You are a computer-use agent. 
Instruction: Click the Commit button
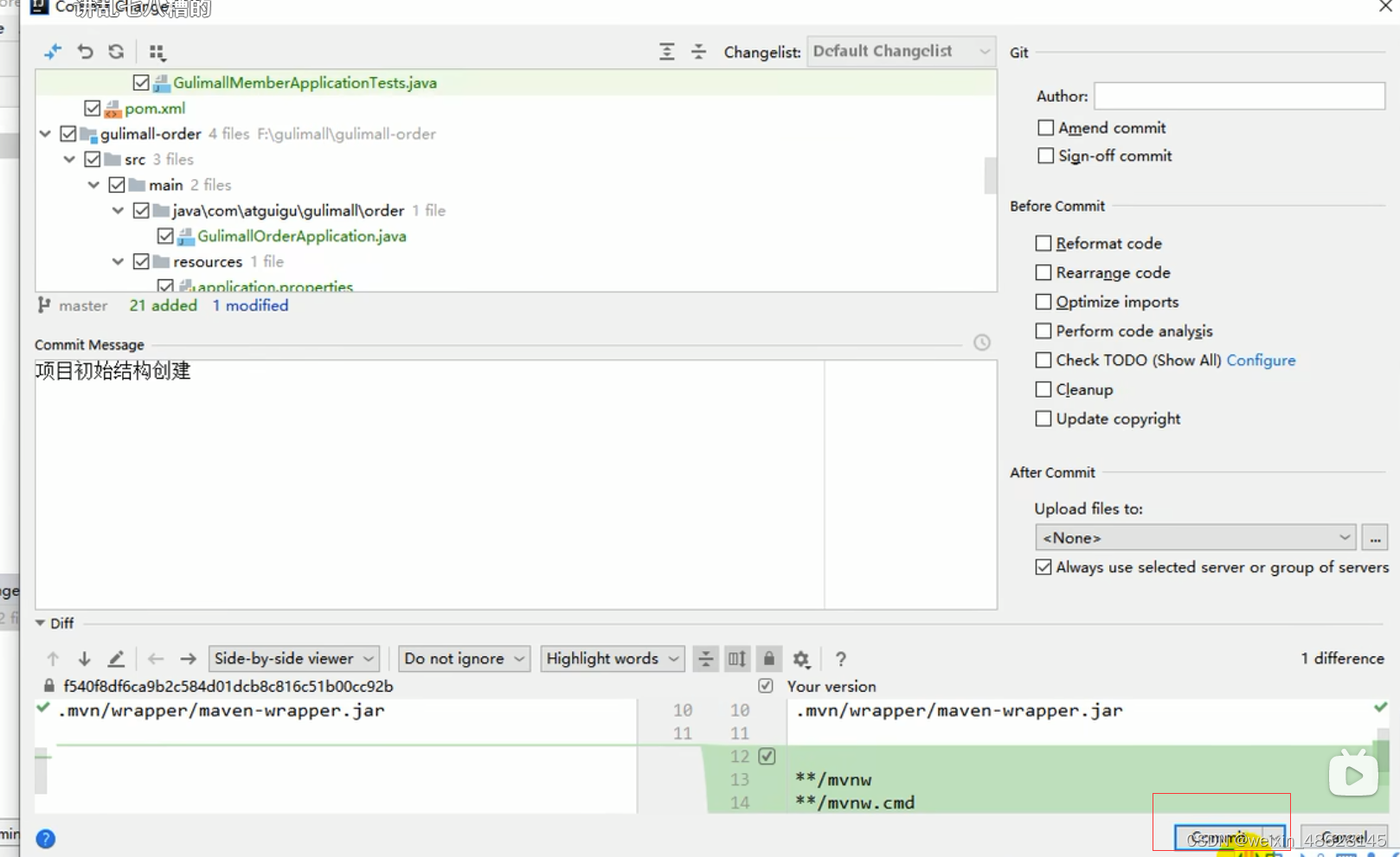pos(1219,838)
